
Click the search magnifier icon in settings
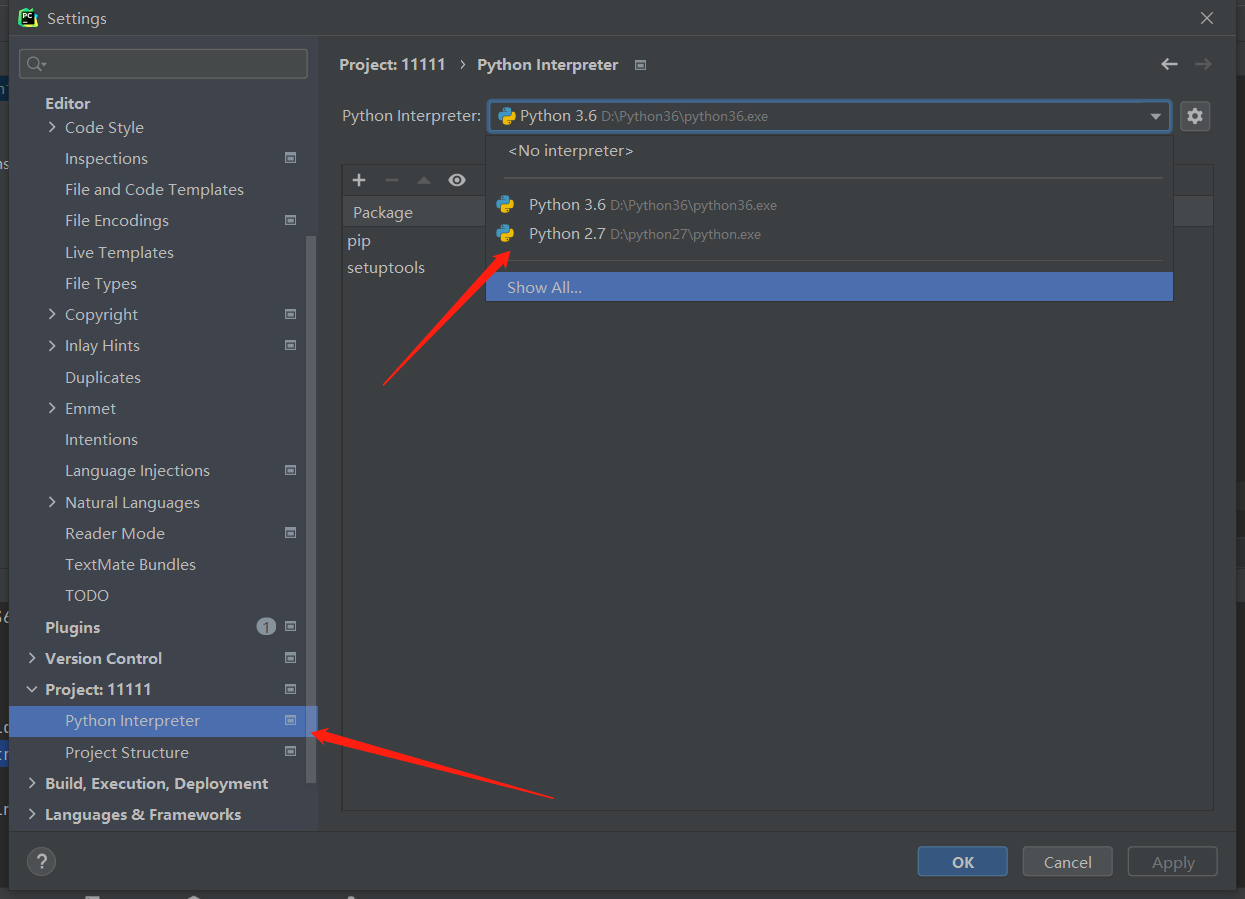pyautogui.click(x=36, y=64)
